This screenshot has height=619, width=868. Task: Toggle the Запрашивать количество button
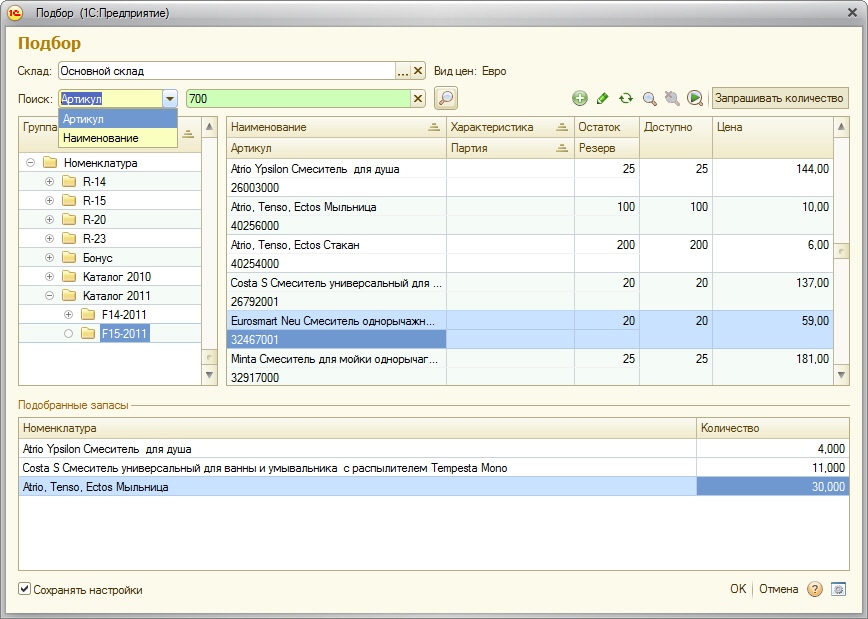(x=780, y=98)
